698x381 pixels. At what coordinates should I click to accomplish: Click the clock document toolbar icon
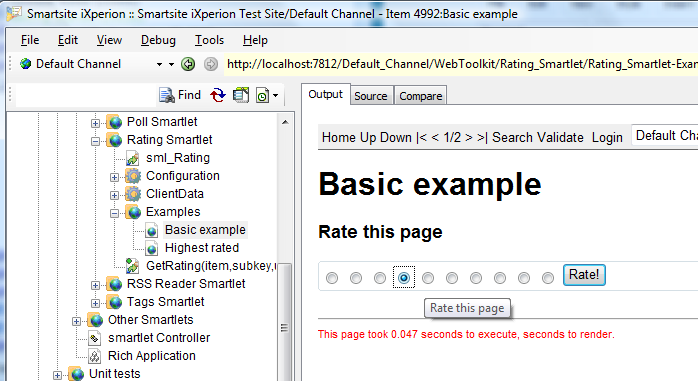[x=262, y=96]
